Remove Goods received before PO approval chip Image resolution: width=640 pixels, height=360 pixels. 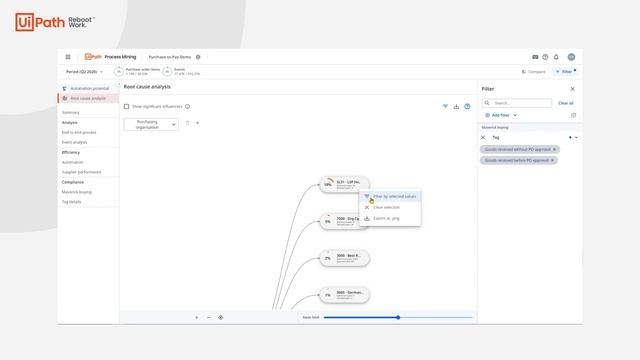[552, 160]
